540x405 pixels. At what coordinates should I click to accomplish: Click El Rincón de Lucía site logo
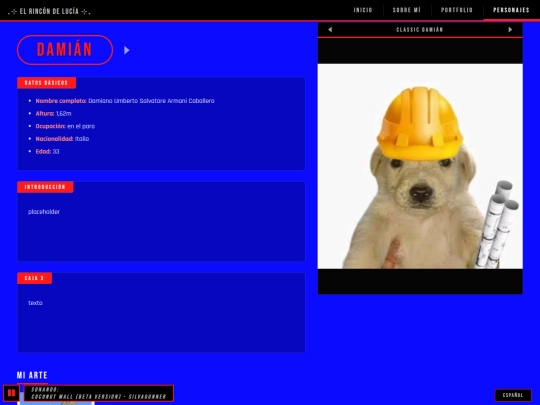(49, 11)
